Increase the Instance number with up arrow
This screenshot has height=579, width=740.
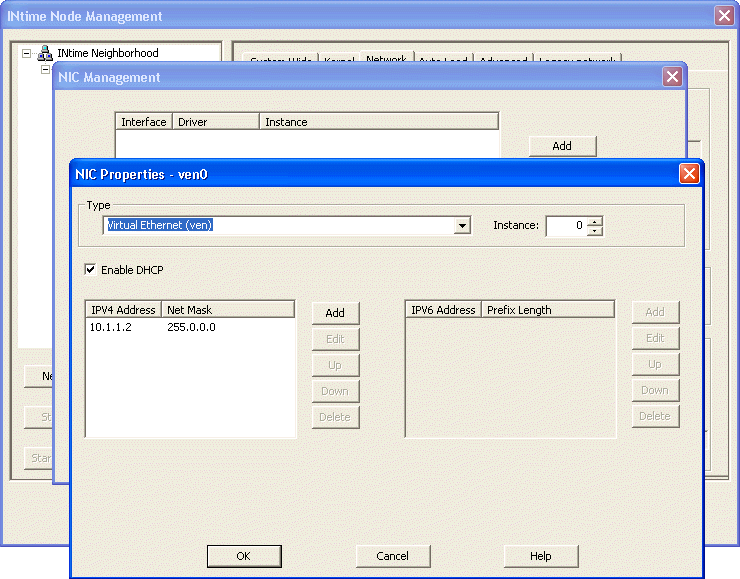(x=596, y=221)
